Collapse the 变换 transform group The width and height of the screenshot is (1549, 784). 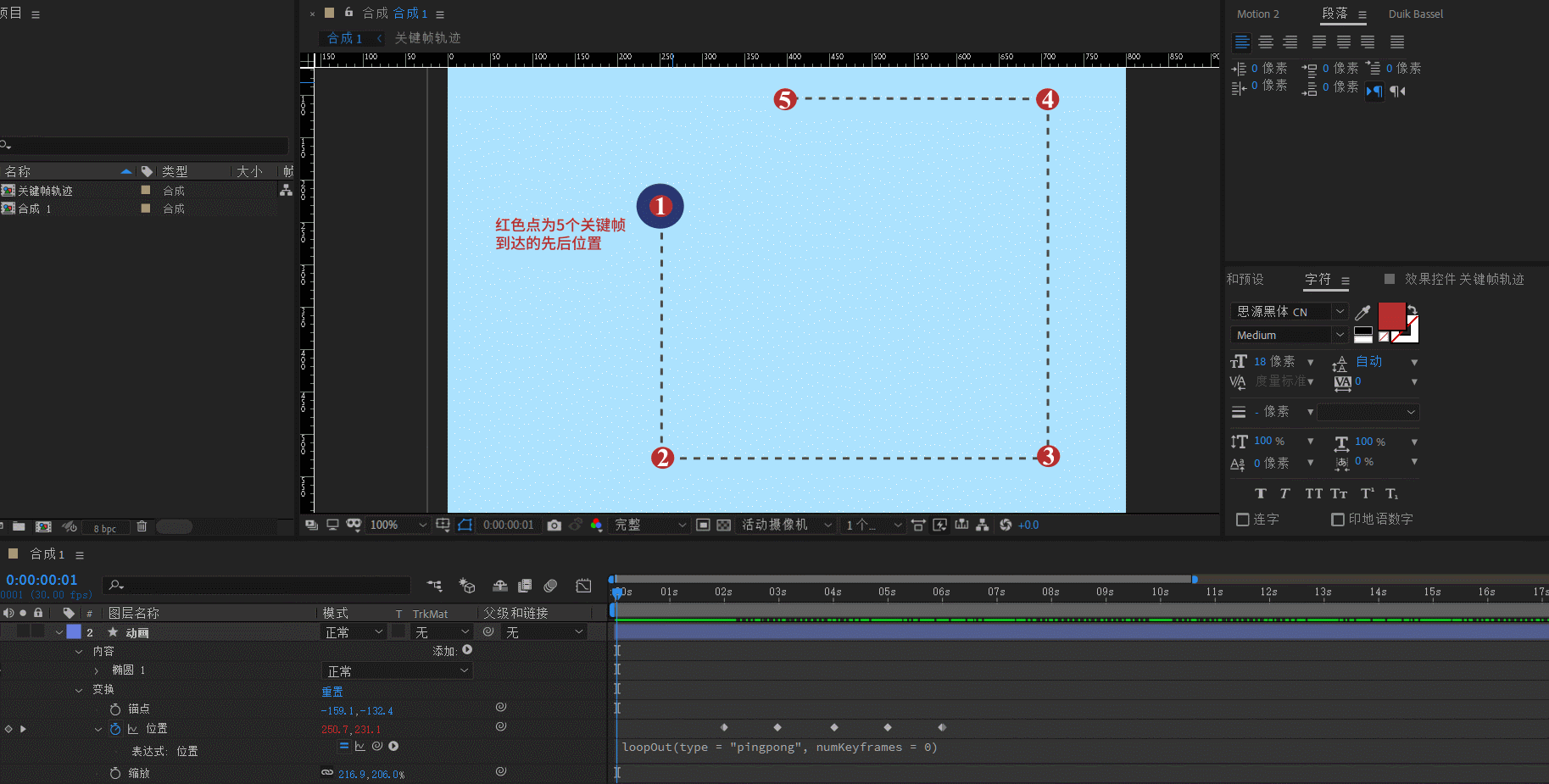tap(79, 690)
